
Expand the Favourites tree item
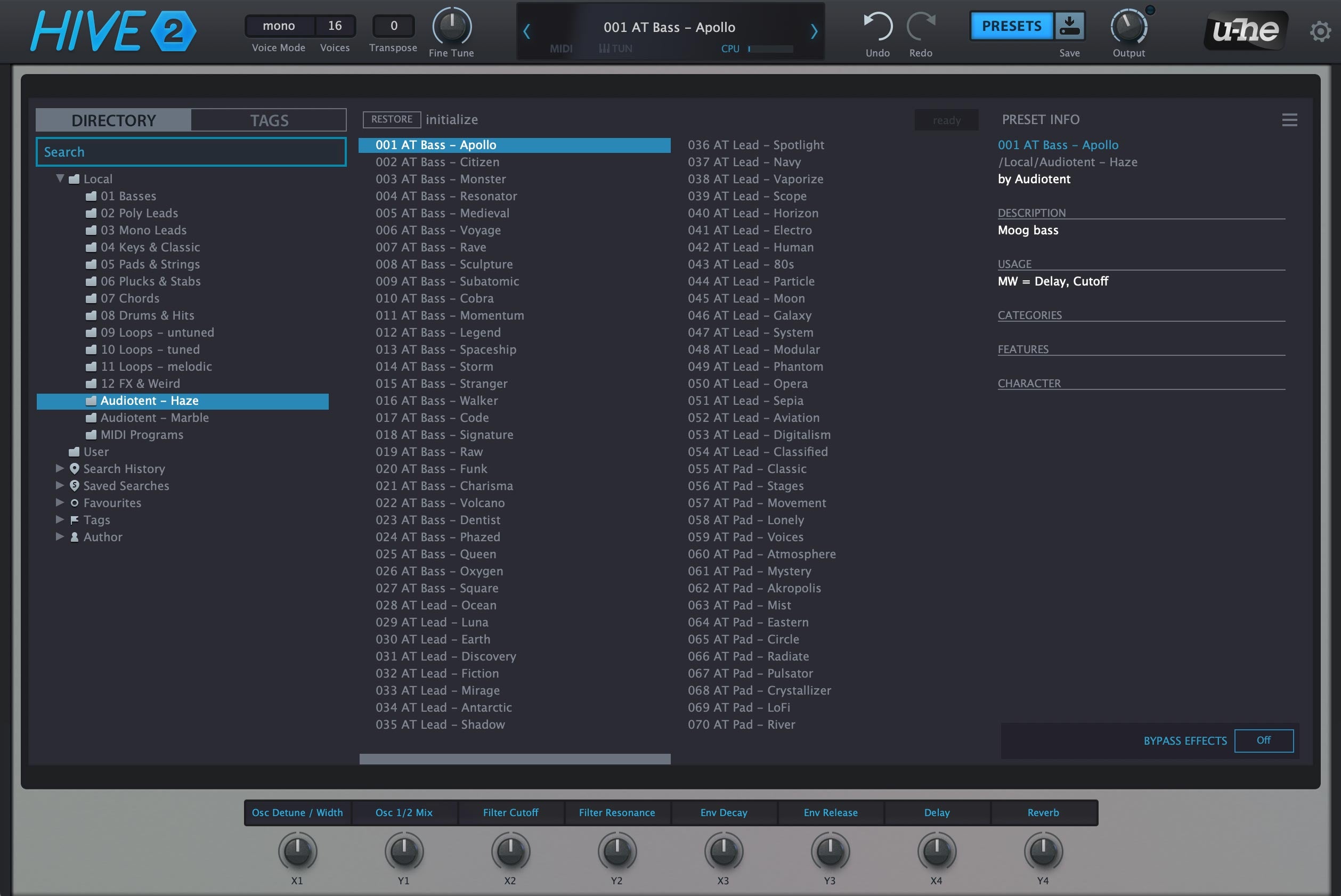(x=60, y=503)
